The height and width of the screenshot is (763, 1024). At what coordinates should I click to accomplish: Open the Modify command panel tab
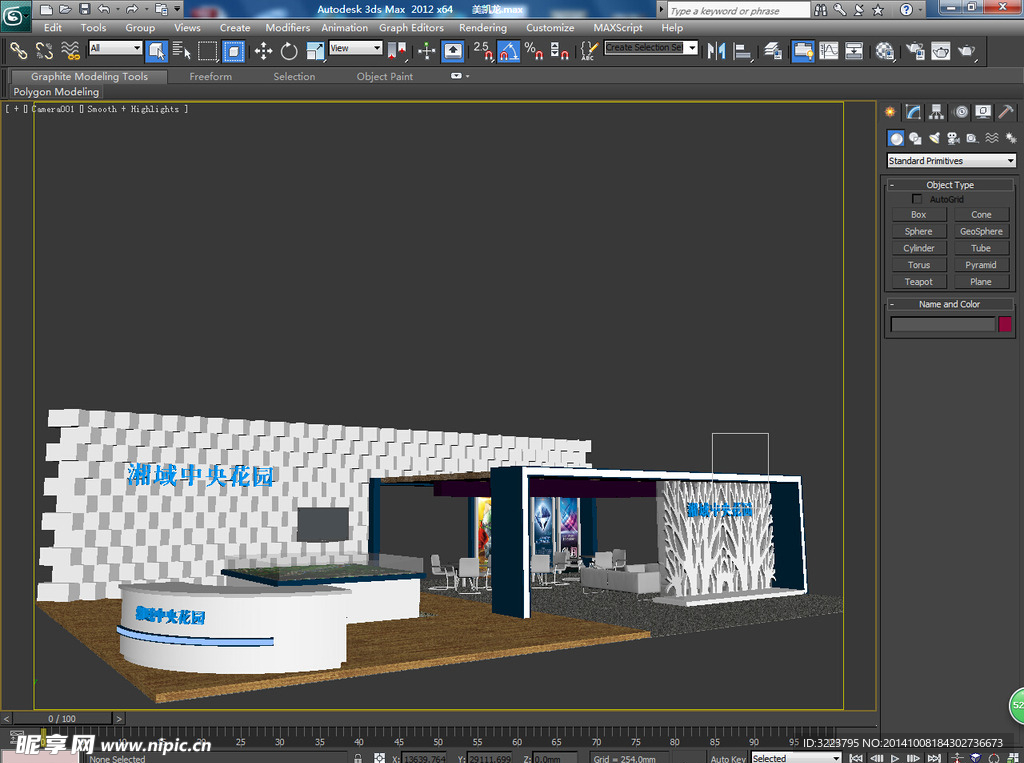913,112
